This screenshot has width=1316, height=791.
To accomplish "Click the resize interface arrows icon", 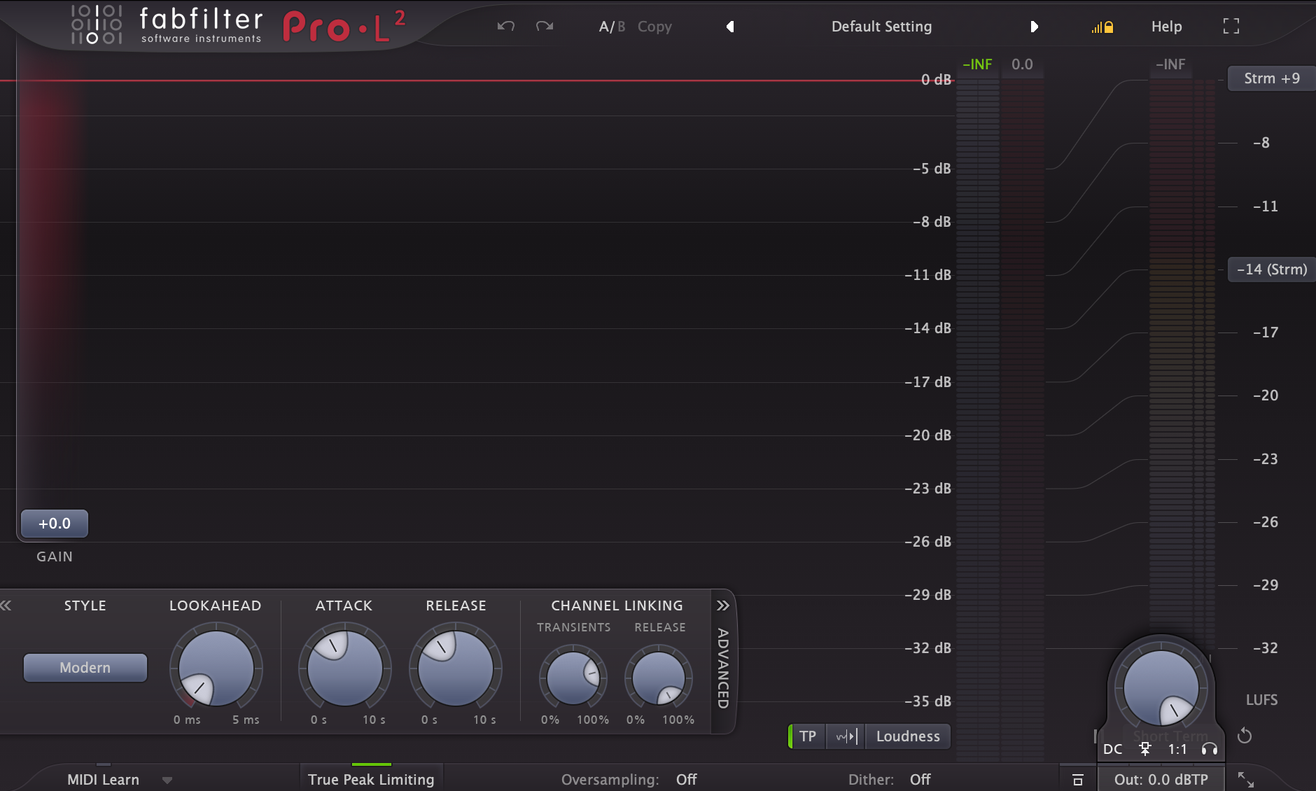I will point(1246,779).
